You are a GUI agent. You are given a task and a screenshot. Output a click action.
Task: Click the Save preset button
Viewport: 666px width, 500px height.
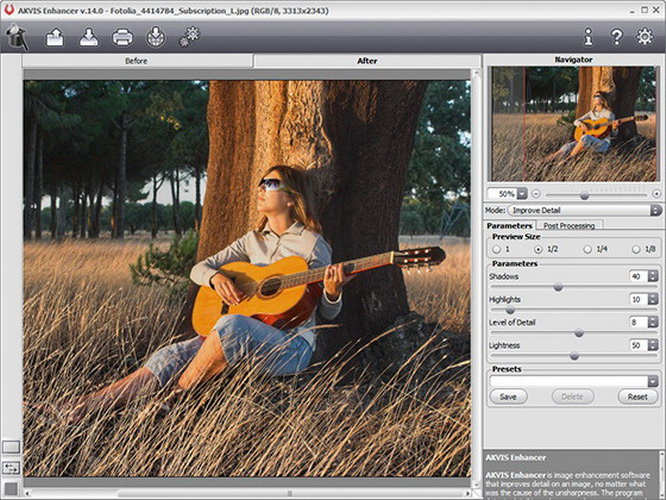508,397
